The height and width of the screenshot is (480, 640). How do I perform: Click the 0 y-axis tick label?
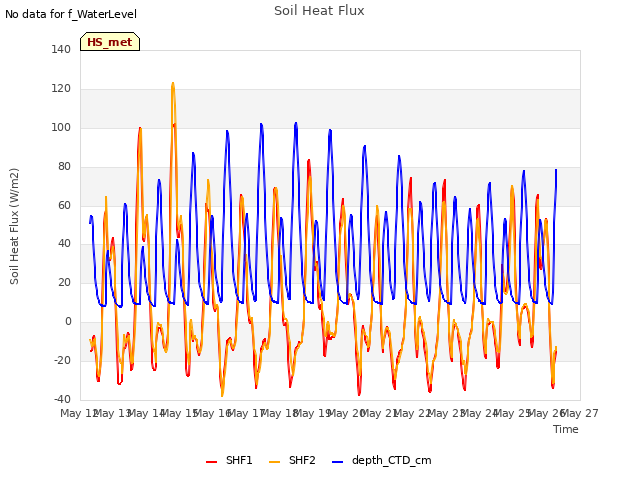(68, 322)
